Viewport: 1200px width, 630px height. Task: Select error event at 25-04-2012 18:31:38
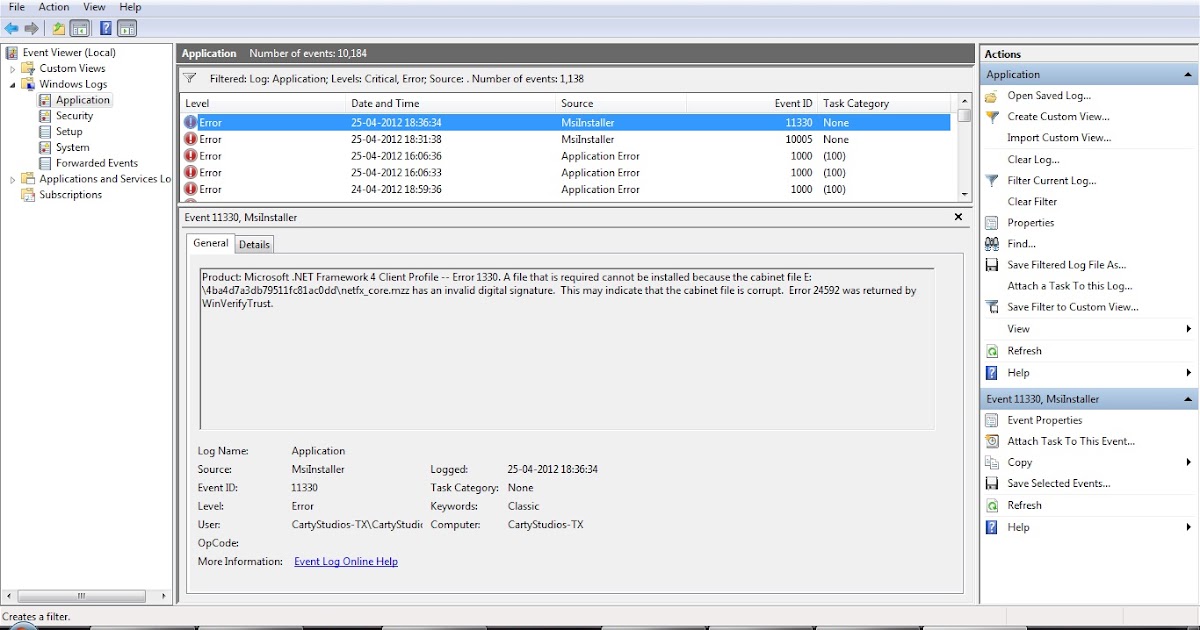pos(565,139)
